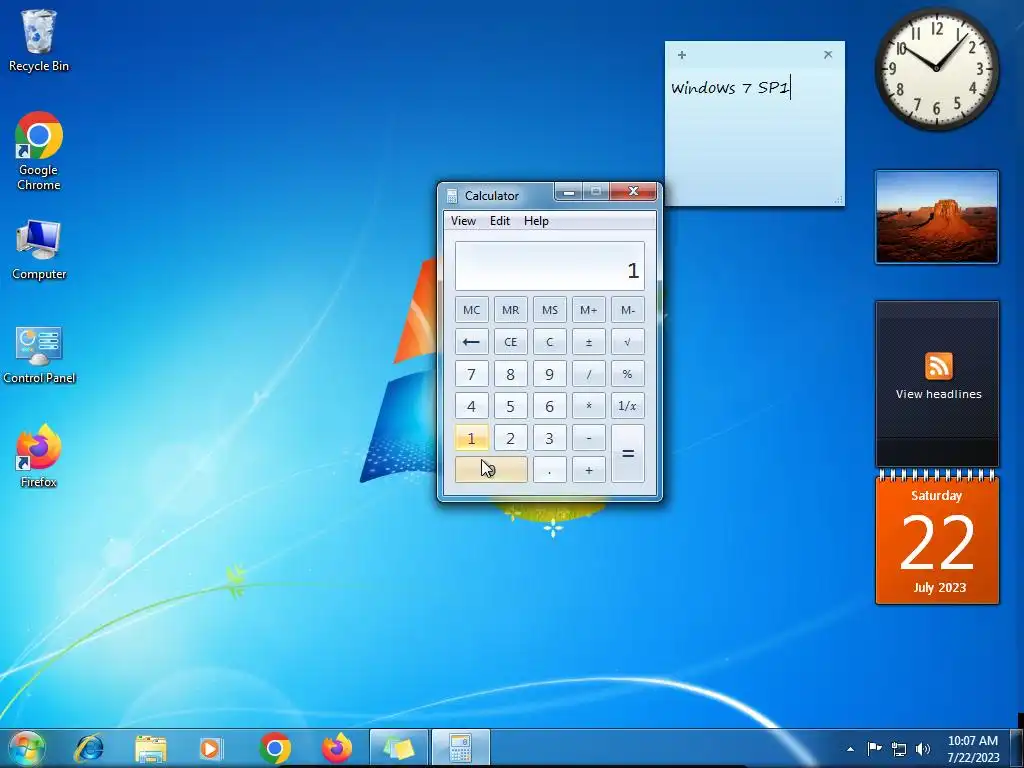Screen dimensions: 1024x768
Task: Launch Internet Explorer from the taskbar
Action: click(x=89, y=748)
